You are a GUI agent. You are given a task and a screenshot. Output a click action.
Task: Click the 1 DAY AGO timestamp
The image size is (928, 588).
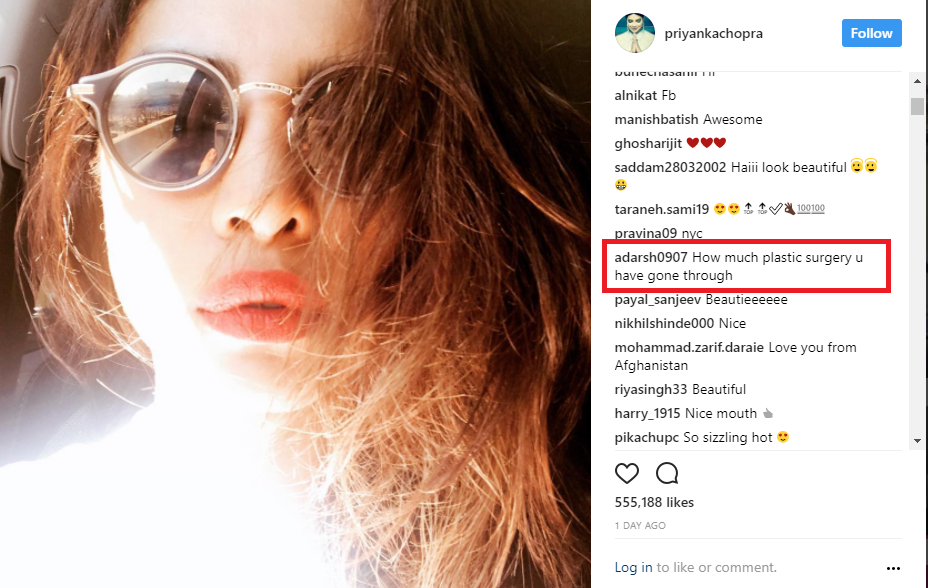coord(640,525)
